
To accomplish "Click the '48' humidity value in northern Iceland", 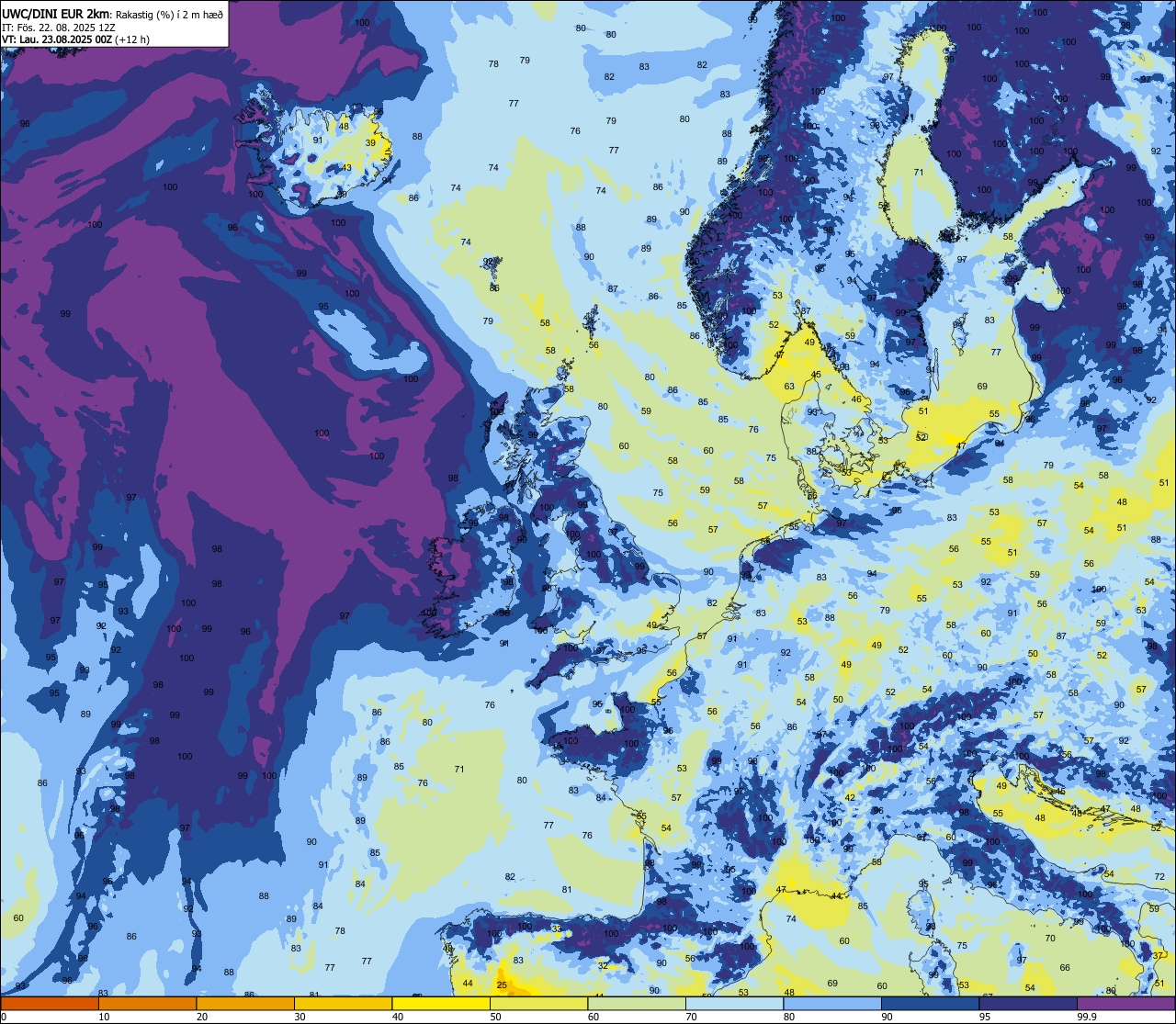I will 344,126.
